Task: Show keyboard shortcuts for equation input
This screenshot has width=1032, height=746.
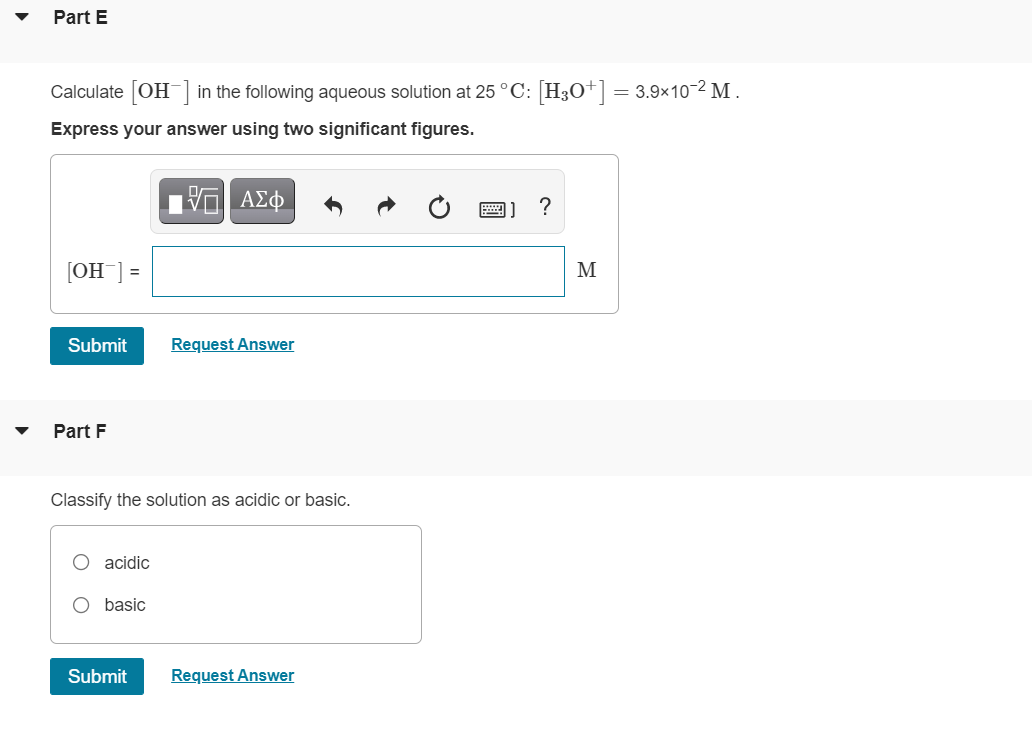Action: tap(496, 206)
